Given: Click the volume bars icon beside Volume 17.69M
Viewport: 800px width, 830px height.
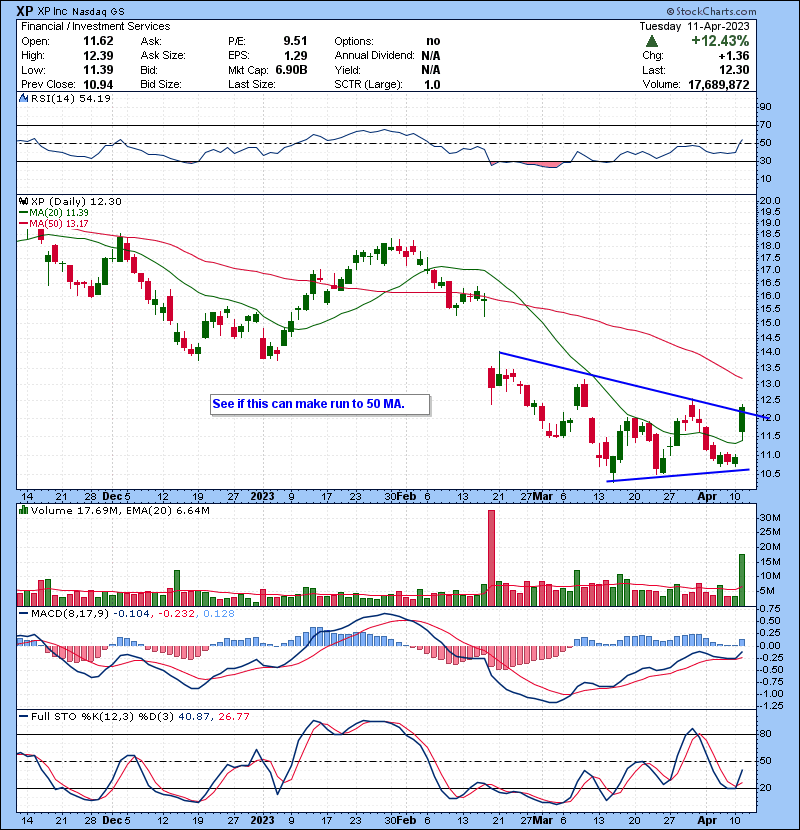Looking at the screenshot, I should click(23, 510).
